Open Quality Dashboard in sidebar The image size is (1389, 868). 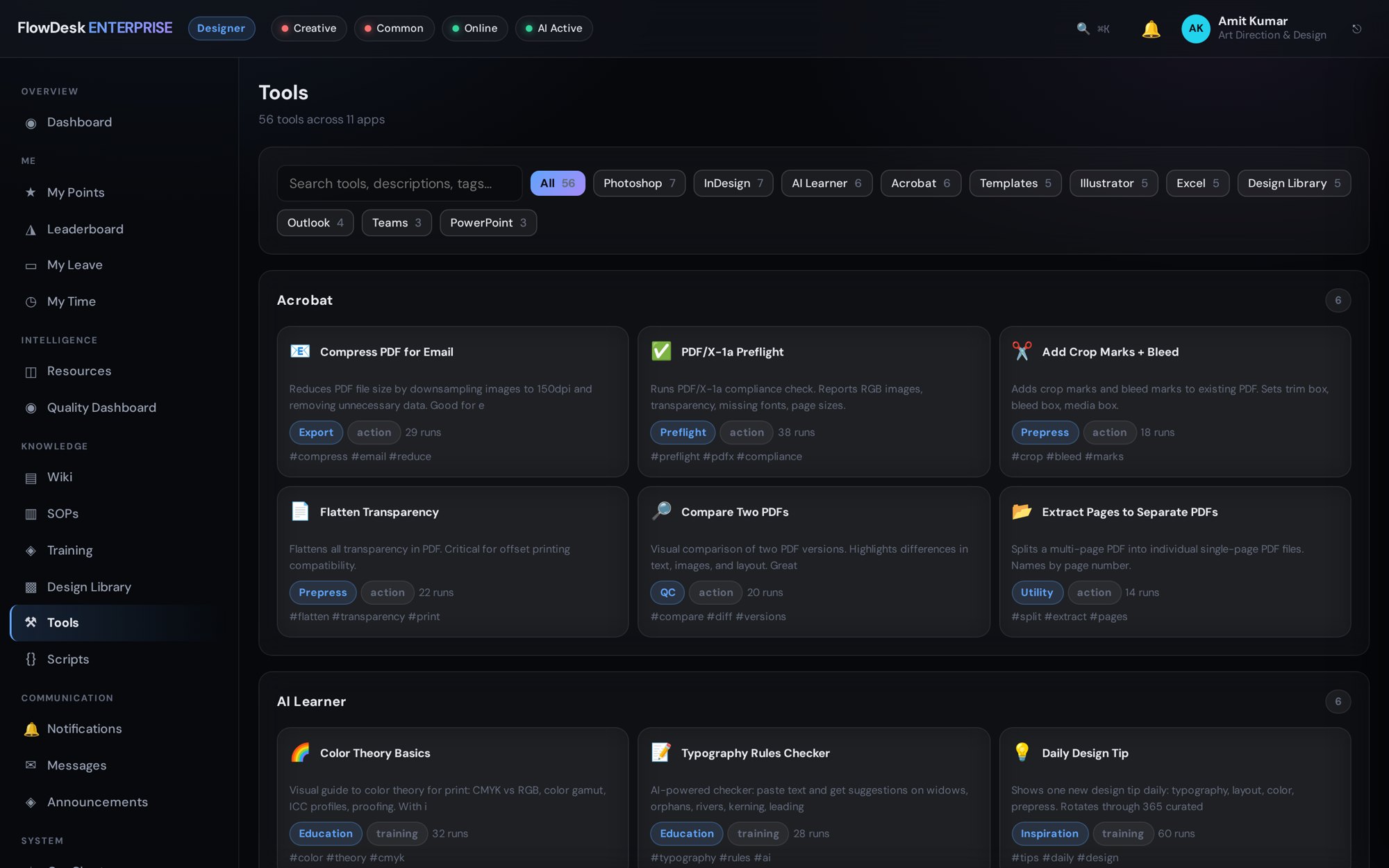[119, 408]
